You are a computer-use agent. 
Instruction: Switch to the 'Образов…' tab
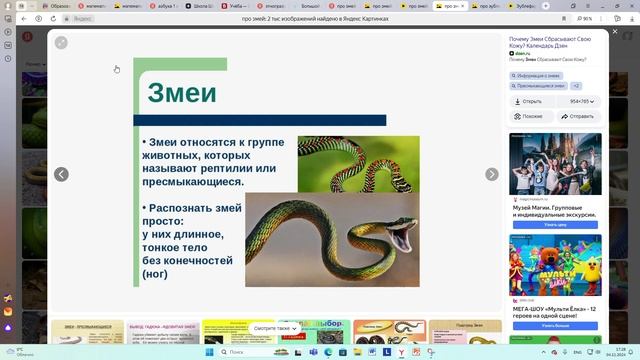(x=56, y=6)
